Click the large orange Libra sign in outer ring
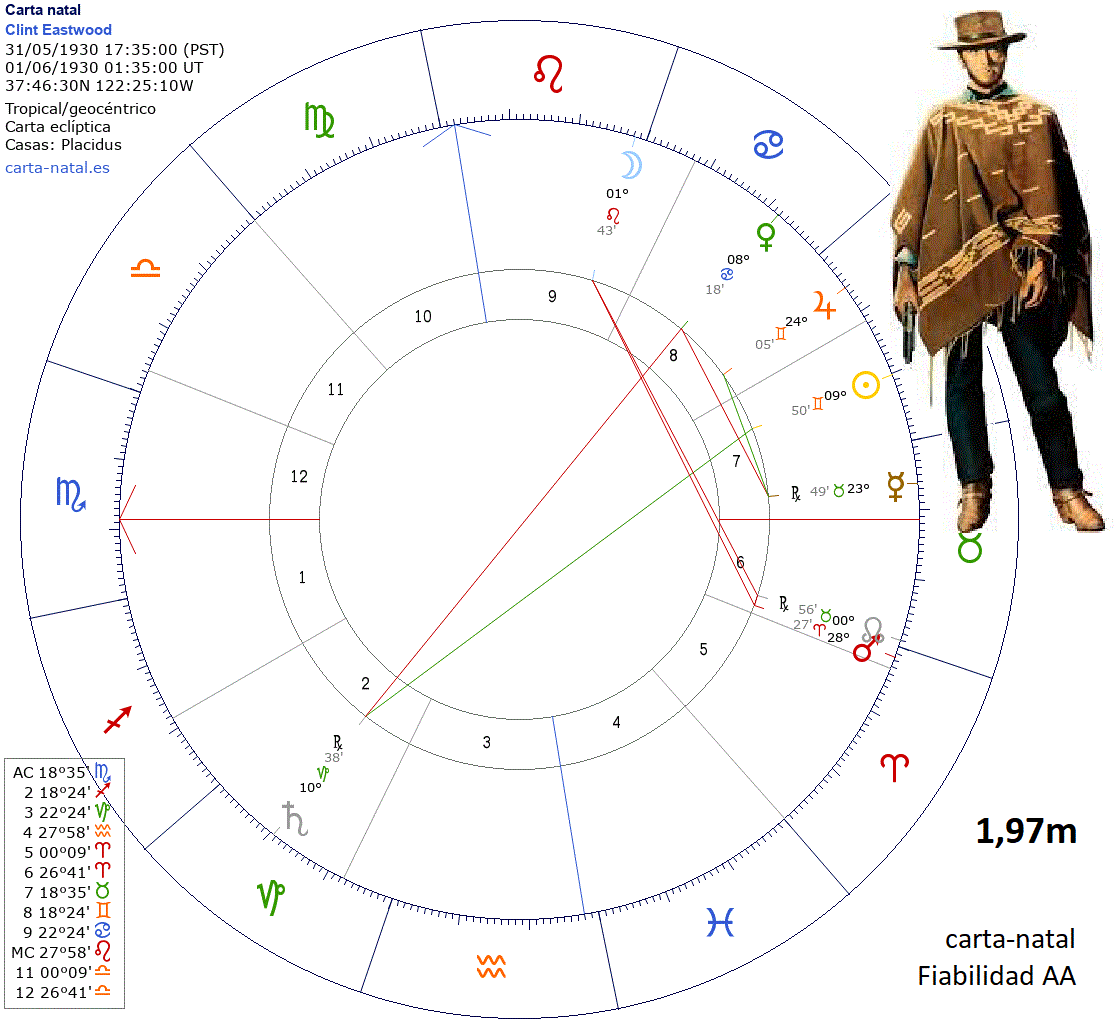1114x1024 pixels. [x=145, y=270]
